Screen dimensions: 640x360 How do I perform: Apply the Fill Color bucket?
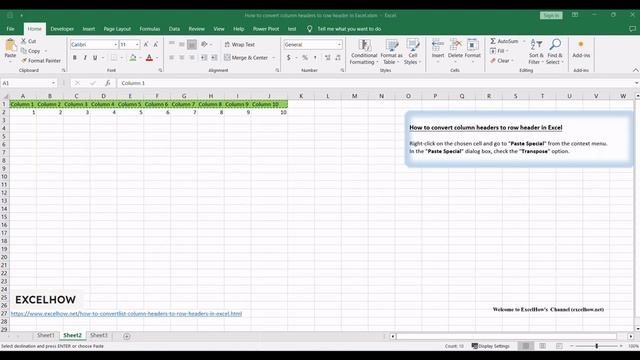133,58
